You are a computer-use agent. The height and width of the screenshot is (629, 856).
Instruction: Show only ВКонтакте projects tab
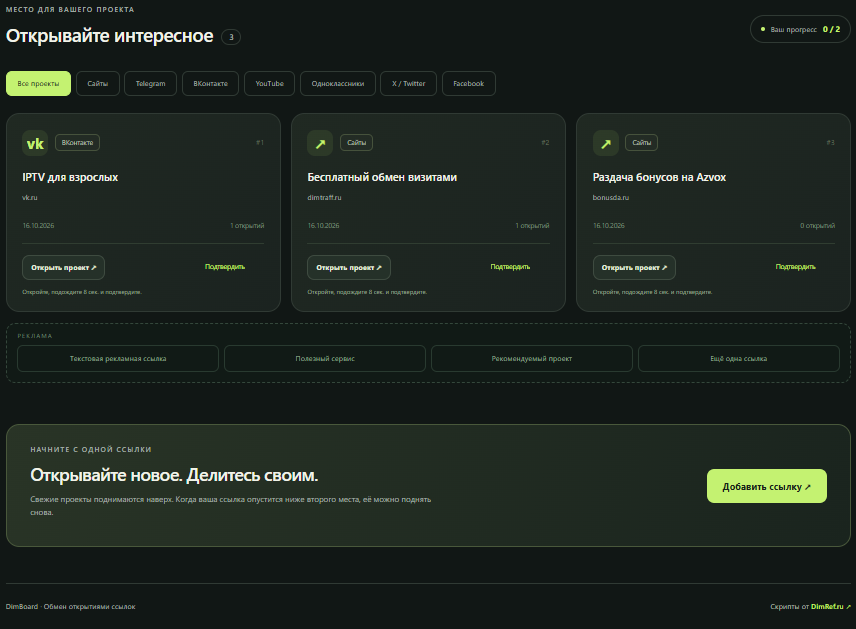[x=211, y=84]
